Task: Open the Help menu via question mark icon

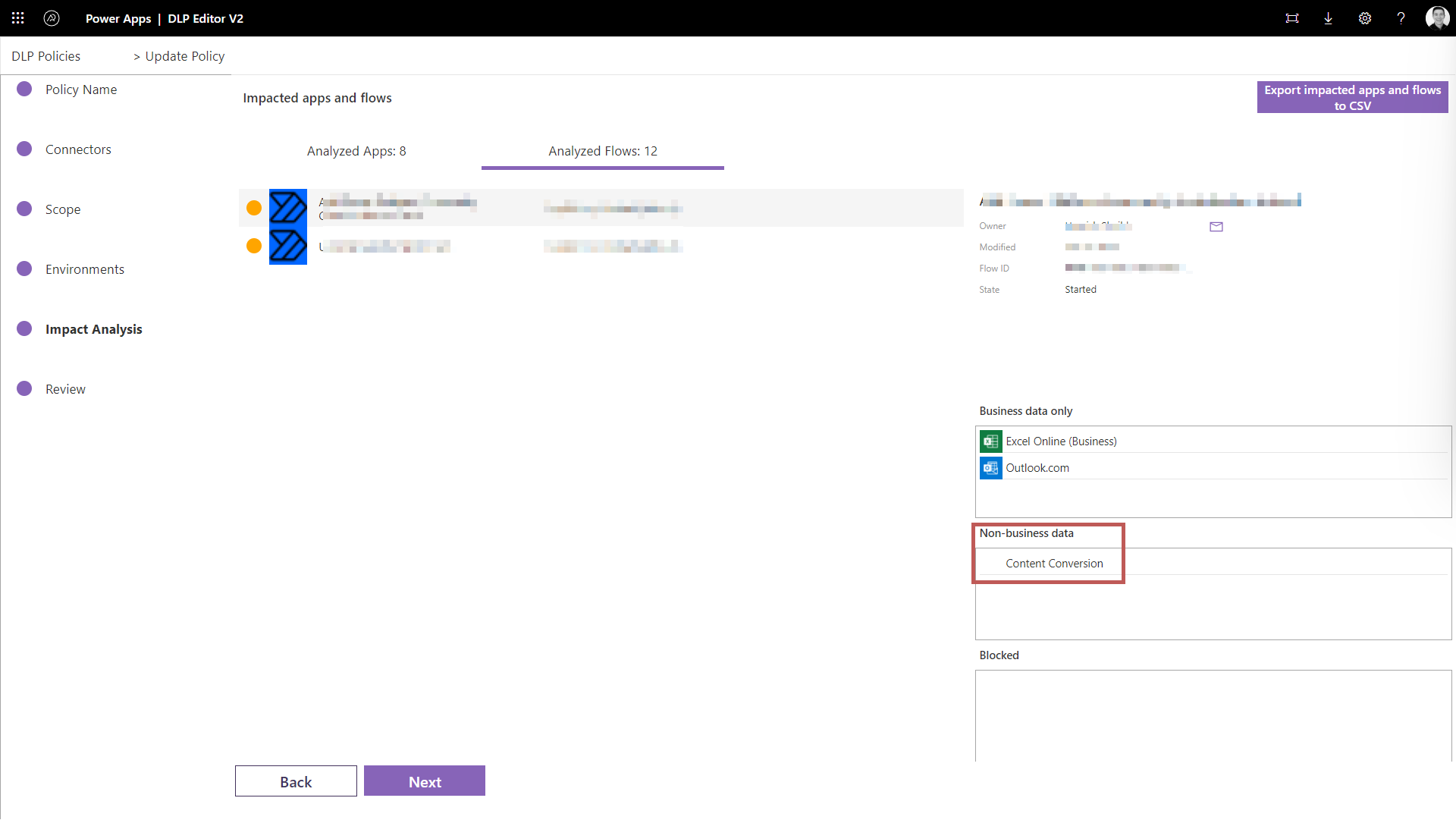Action: [1401, 17]
